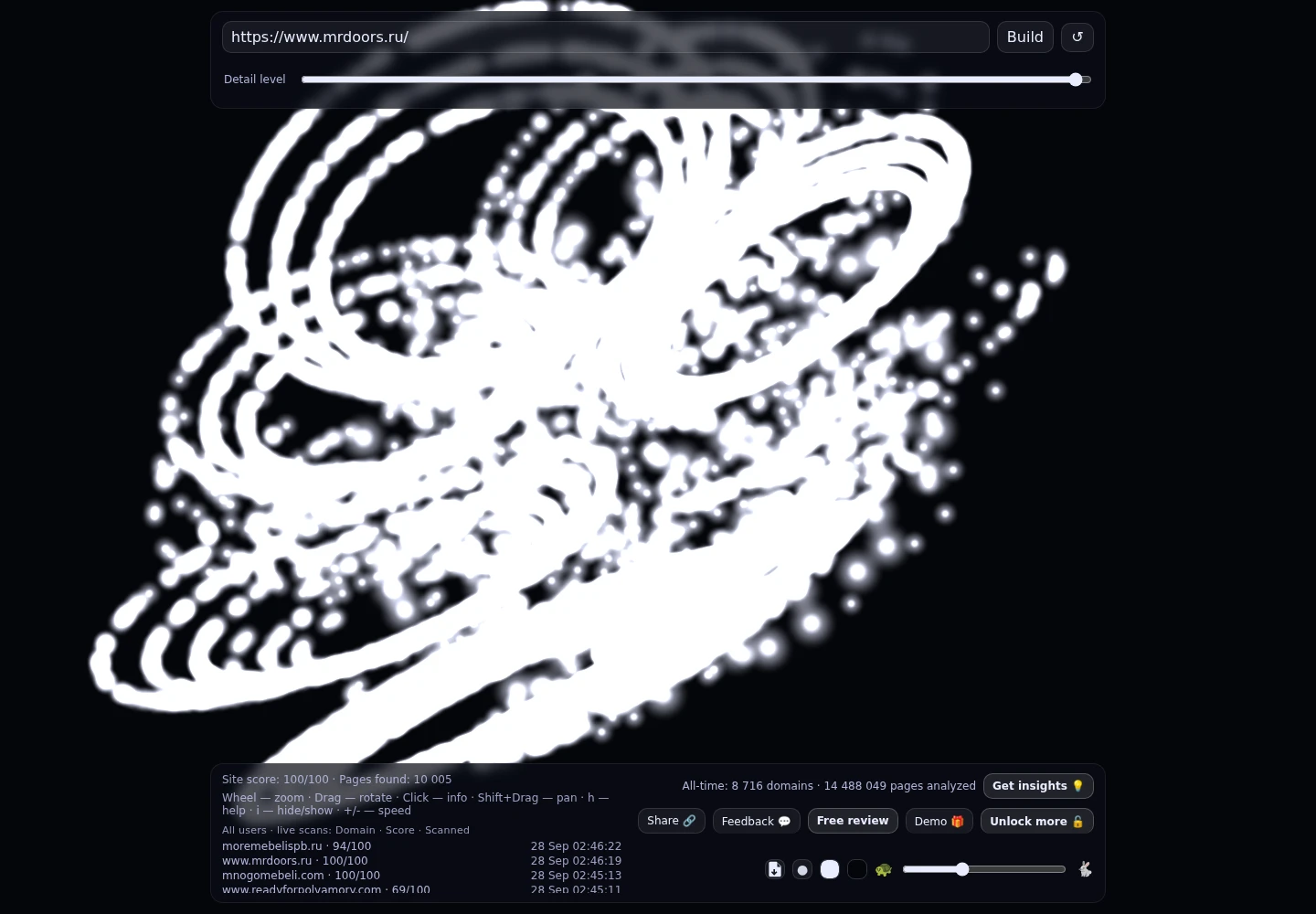Click the 28 Sep 02:46:22 timestamp
Viewport: 1316px width, 914px height.
click(x=576, y=846)
